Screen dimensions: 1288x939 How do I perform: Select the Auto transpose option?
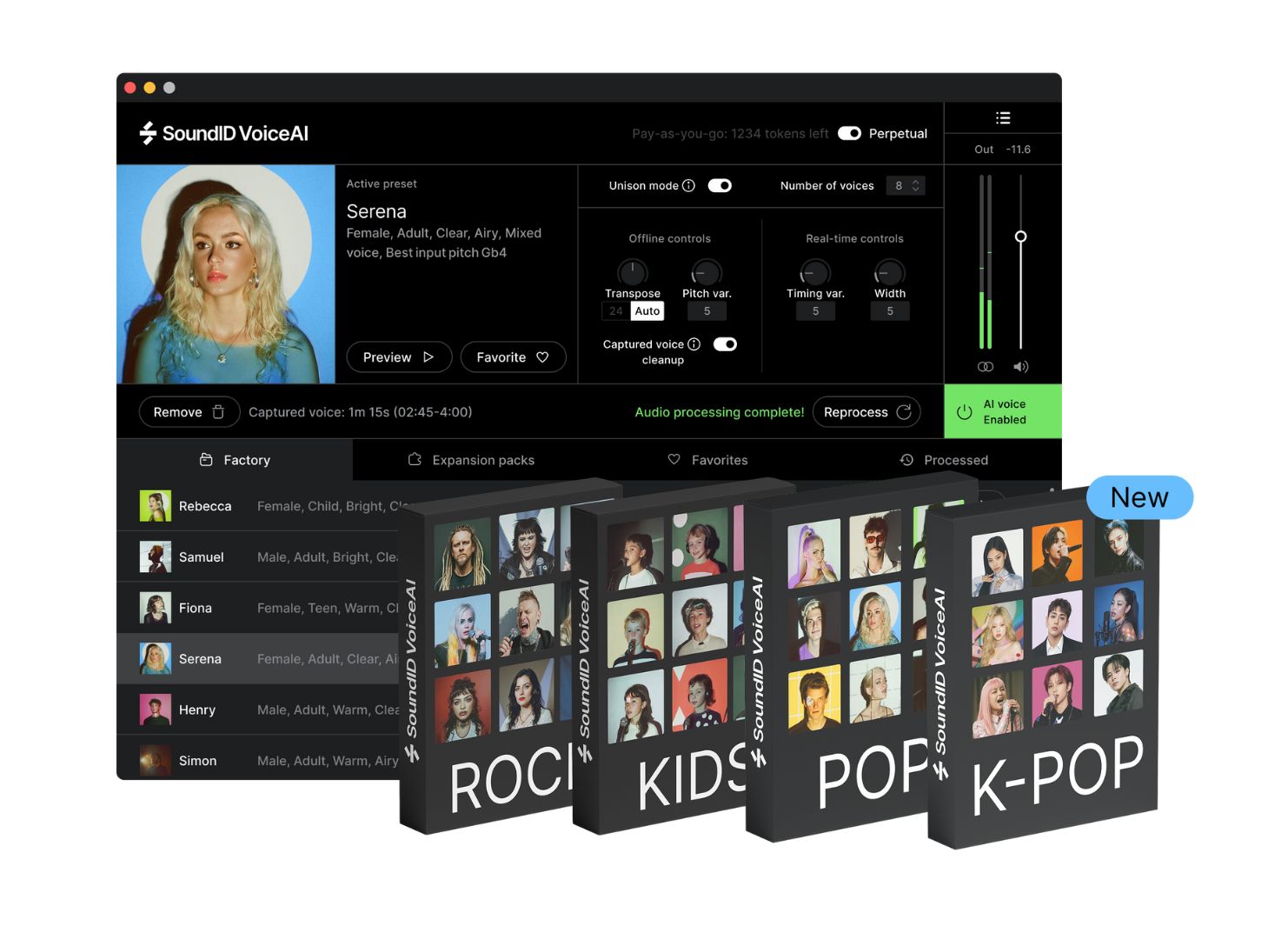point(647,311)
